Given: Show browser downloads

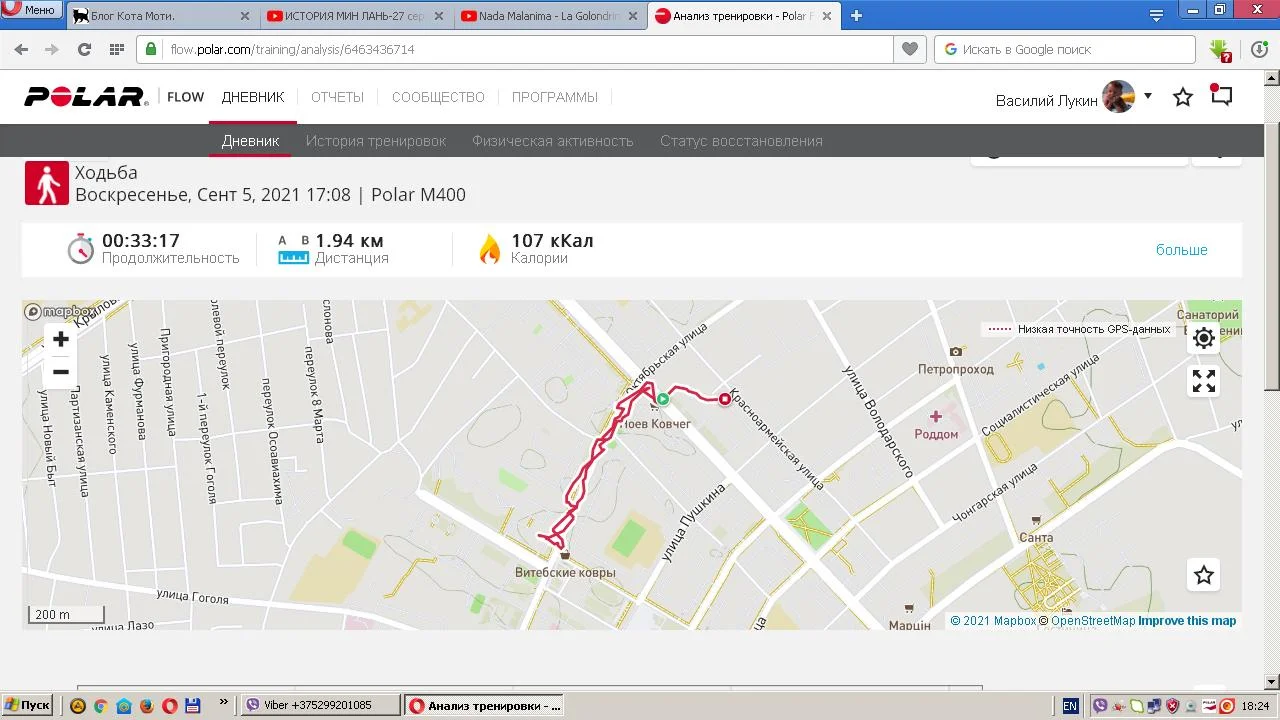Looking at the screenshot, I should click(x=1259, y=49).
